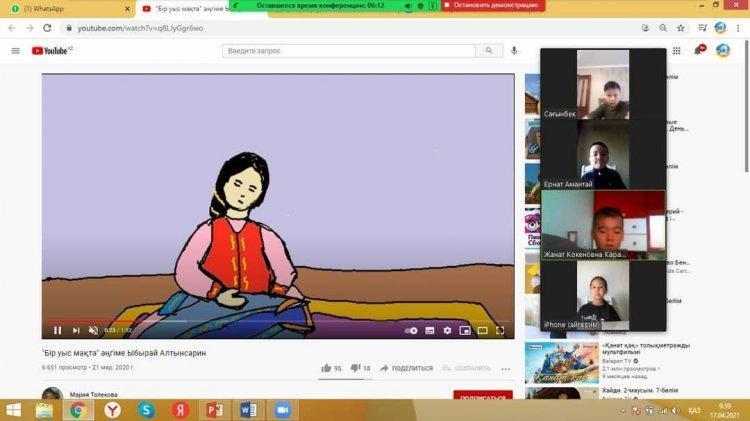Open File Explorer from taskbar
The height and width of the screenshot is (421, 750).
[44, 410]
